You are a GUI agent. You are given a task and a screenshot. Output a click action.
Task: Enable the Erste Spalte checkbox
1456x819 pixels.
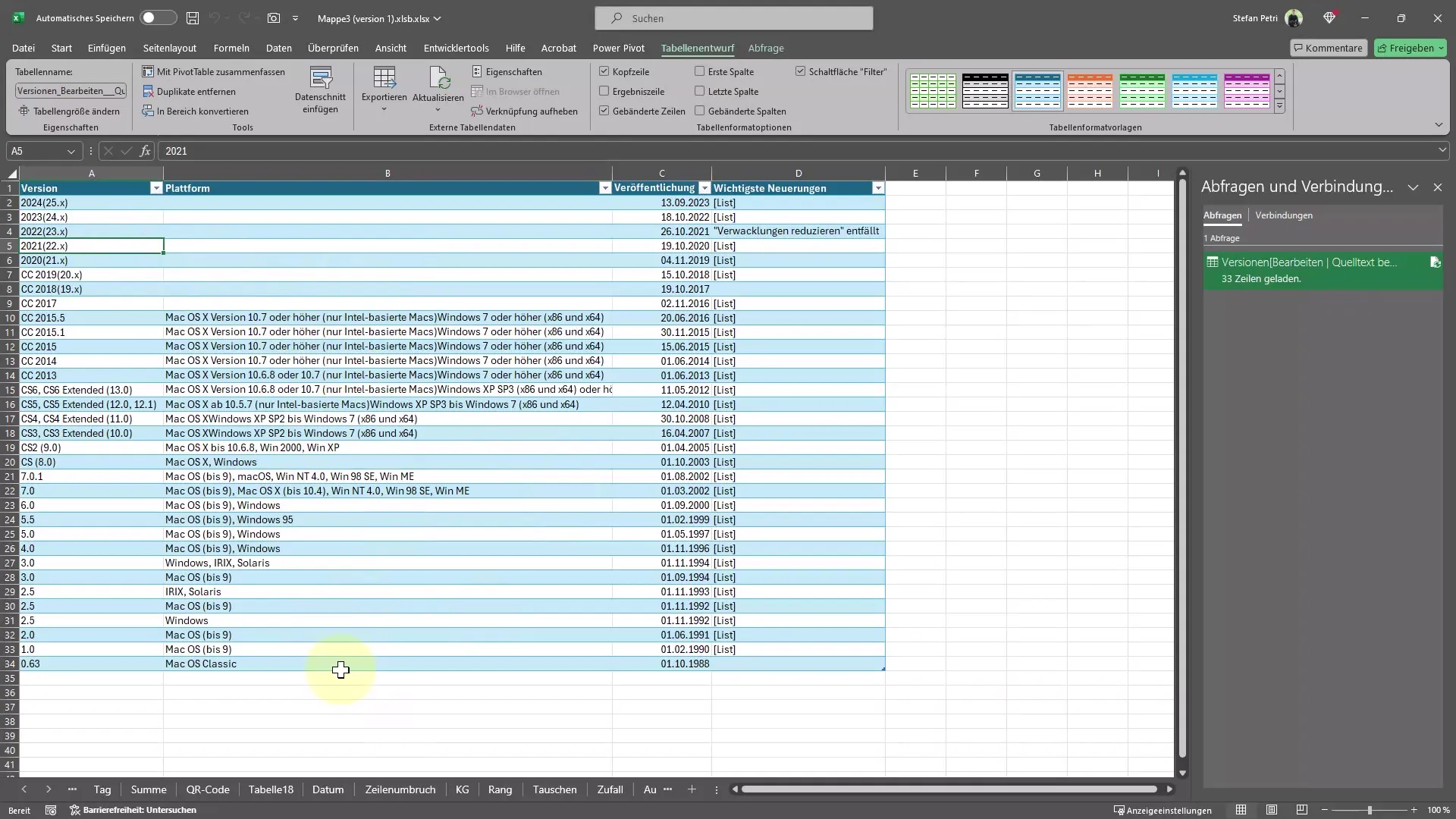click(700, 71)
